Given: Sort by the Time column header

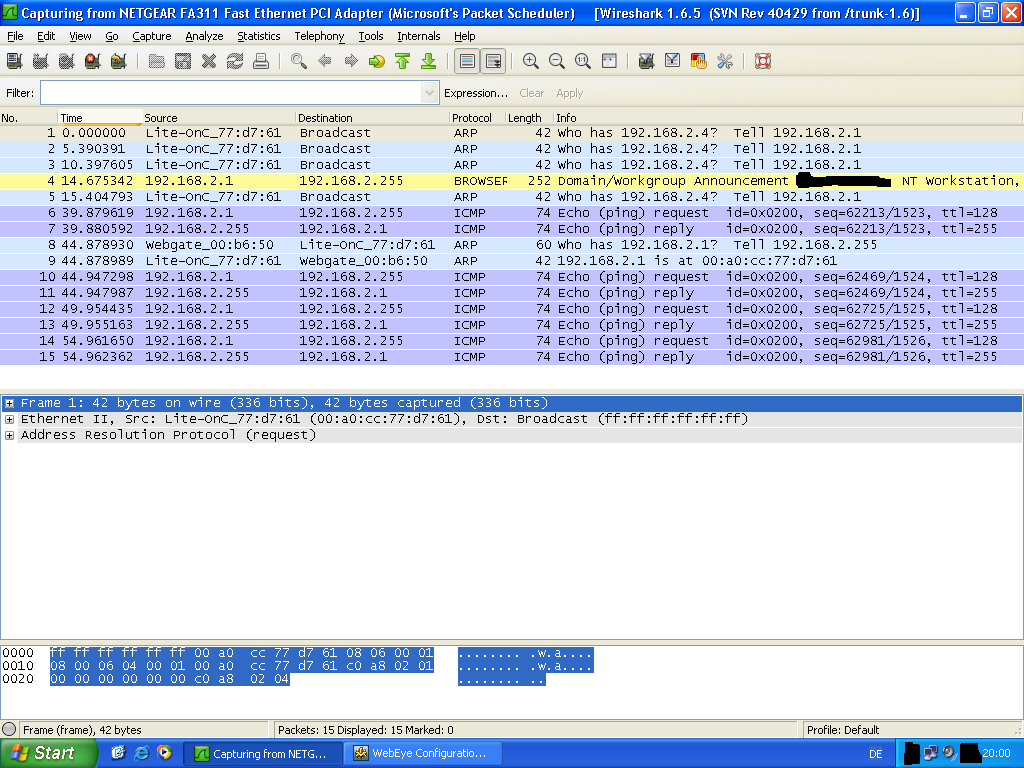Looking at the screenshot, I should click(x=100, y=118).
